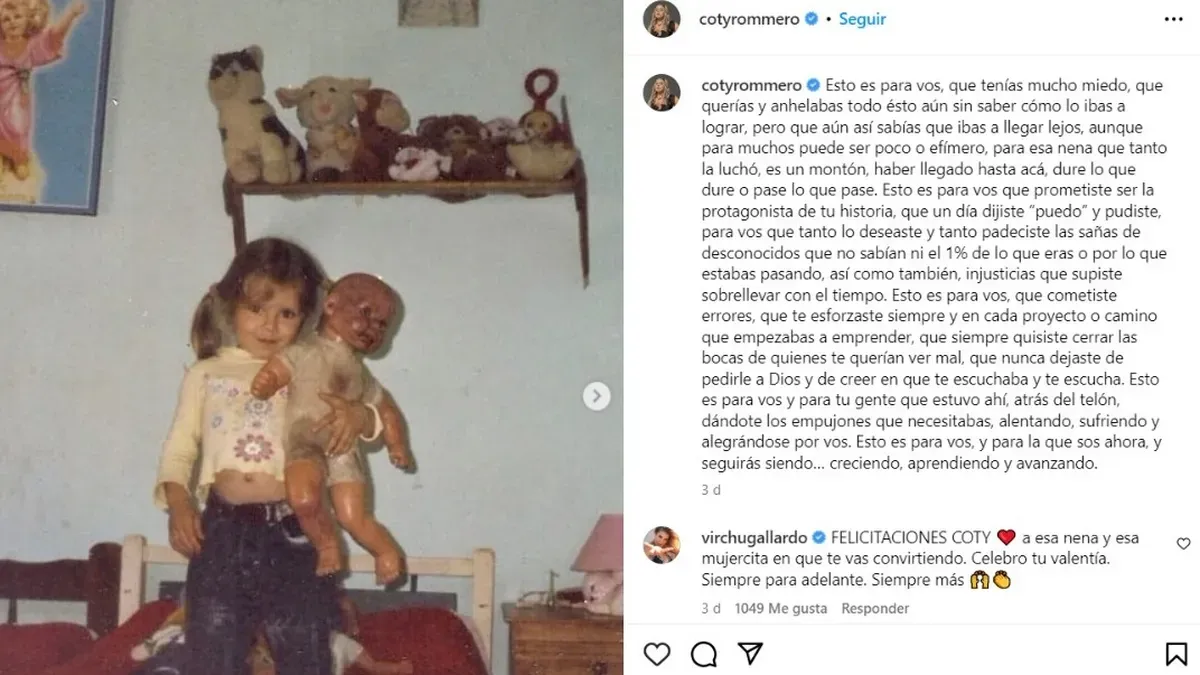View the 1049 Me gusta likes list
This screenshot has height=675, width=1200.
(x=780, y=608)
